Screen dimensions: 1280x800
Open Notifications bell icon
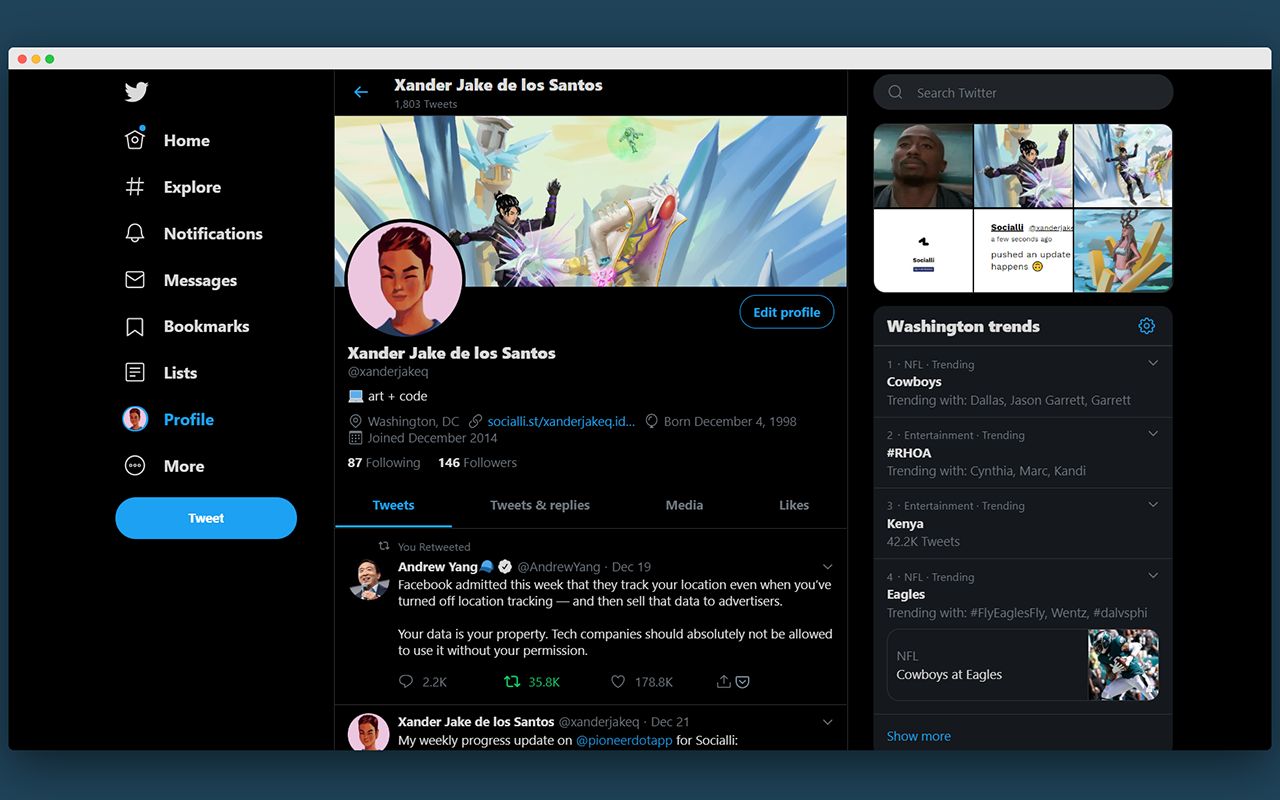coord(135,233)
